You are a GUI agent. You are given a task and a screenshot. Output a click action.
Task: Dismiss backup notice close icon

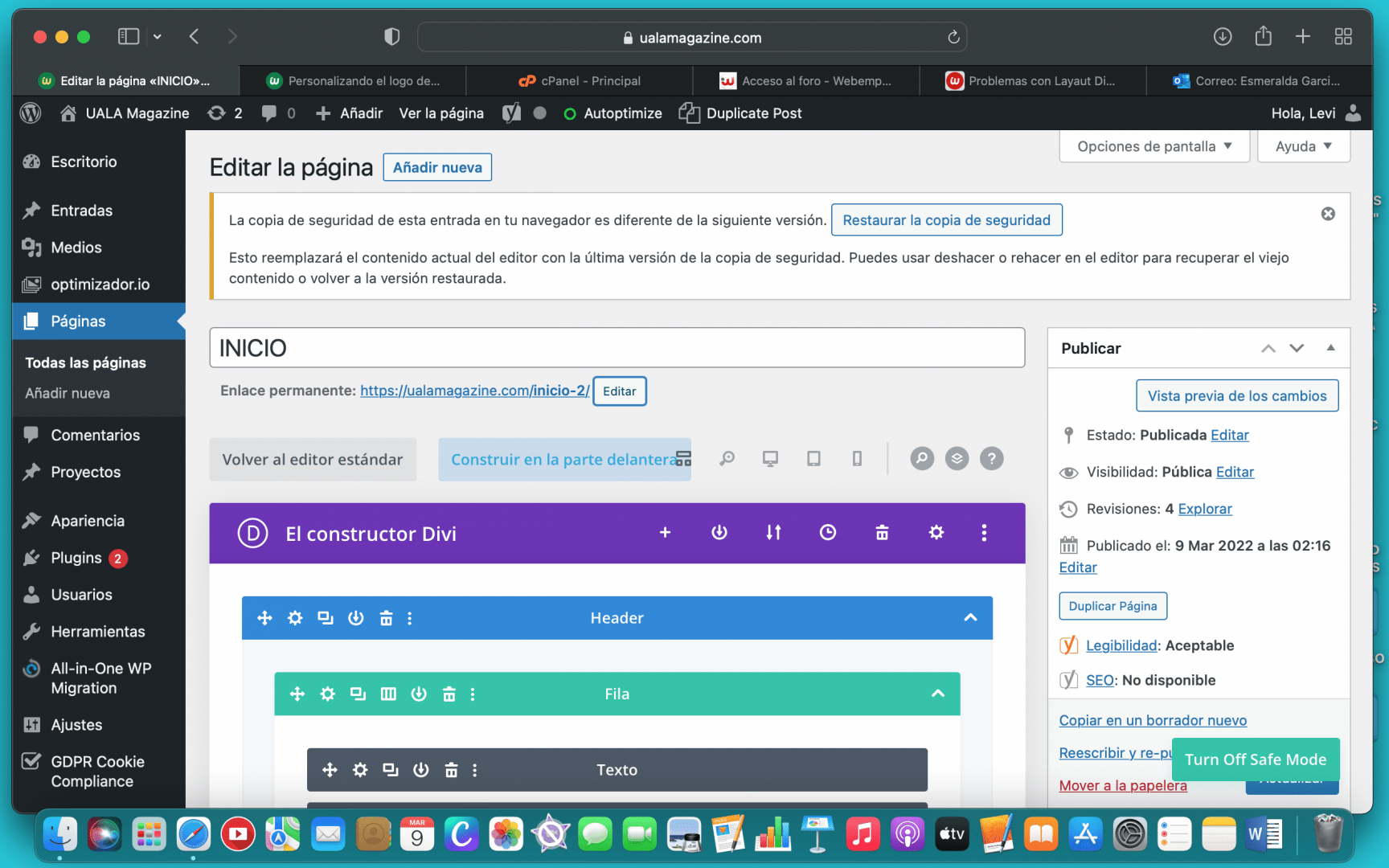pos(1328,214)
